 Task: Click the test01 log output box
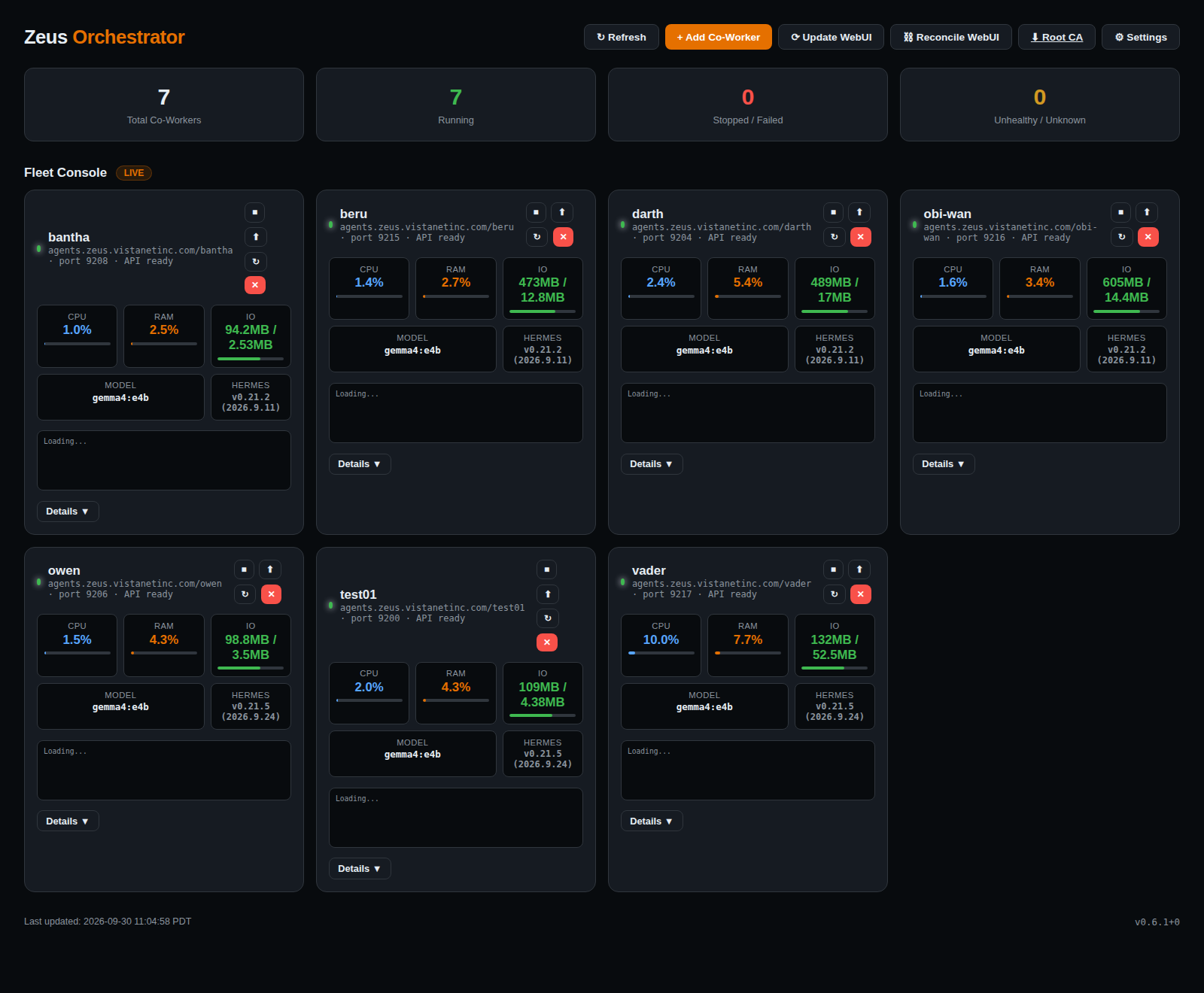[x=456, y=818]
